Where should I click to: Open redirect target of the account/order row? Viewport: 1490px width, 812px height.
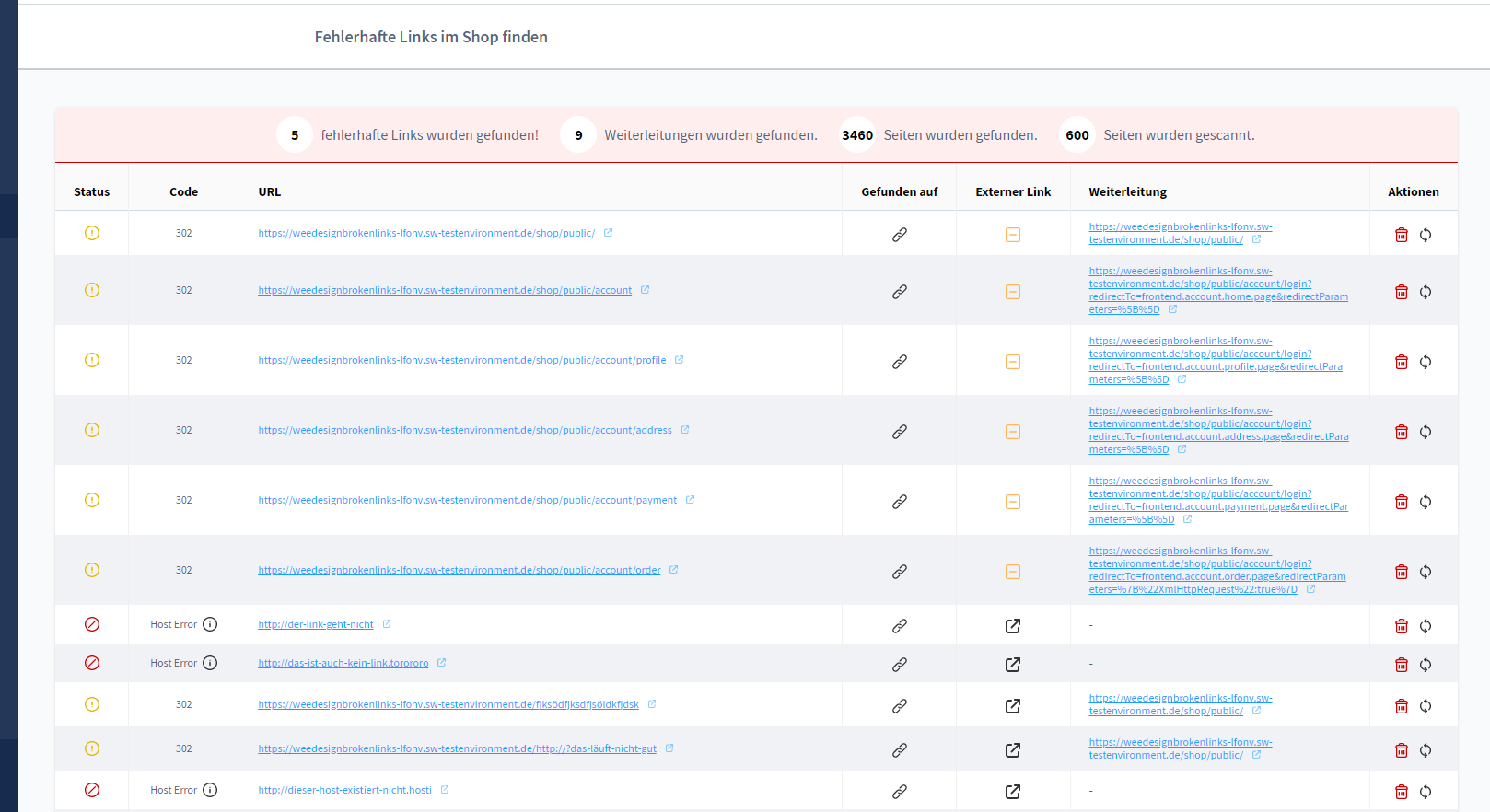click(x=1217, y=570)
